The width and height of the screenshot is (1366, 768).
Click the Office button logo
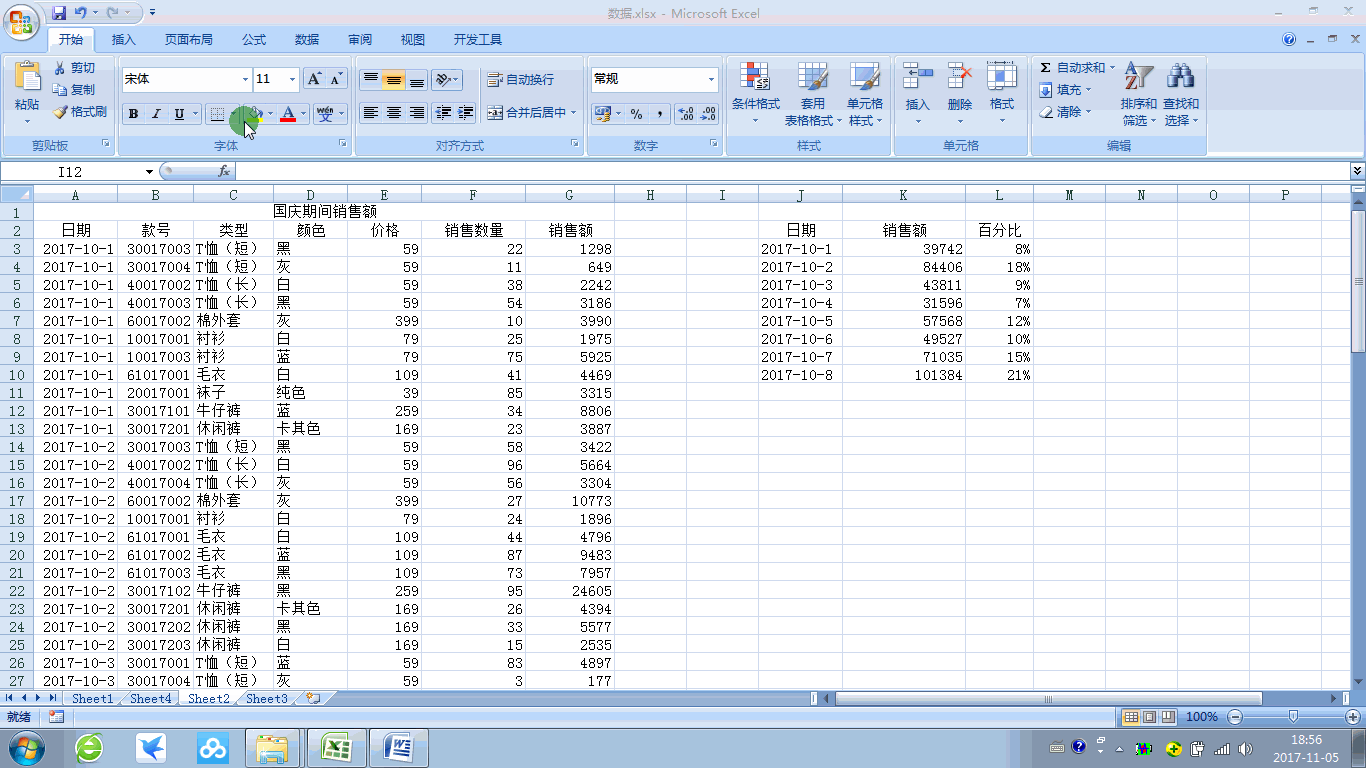tap(20, 20)
